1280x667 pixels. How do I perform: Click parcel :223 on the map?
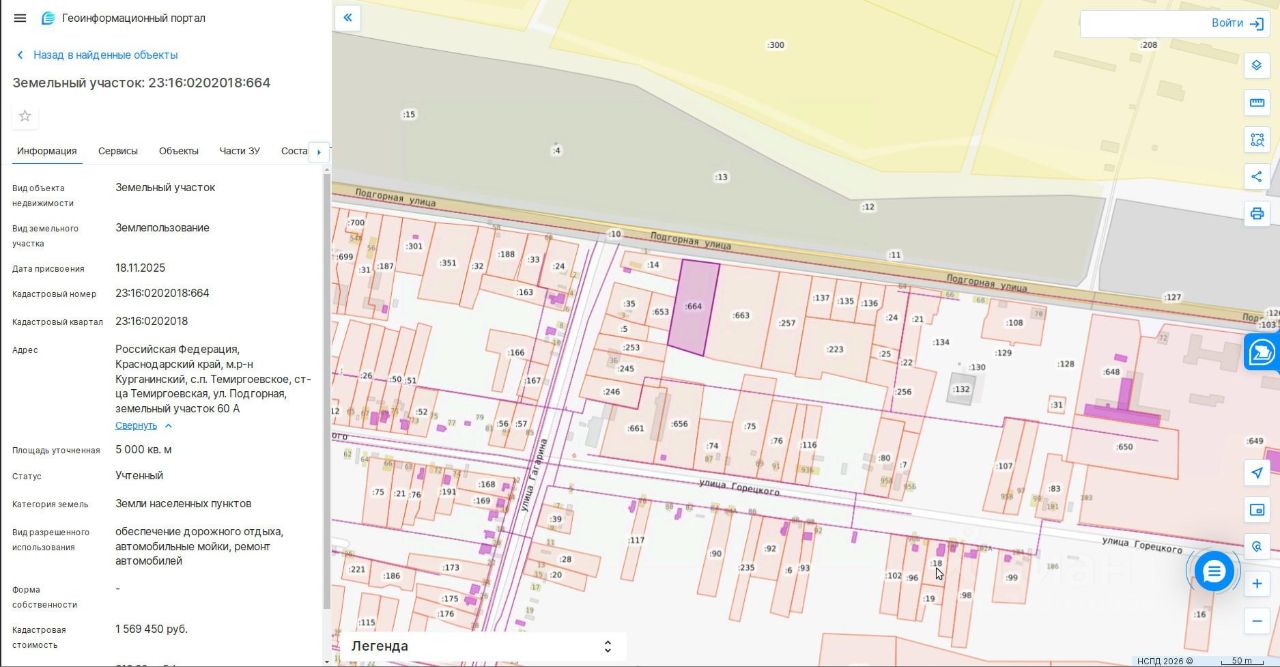[834, 349]
